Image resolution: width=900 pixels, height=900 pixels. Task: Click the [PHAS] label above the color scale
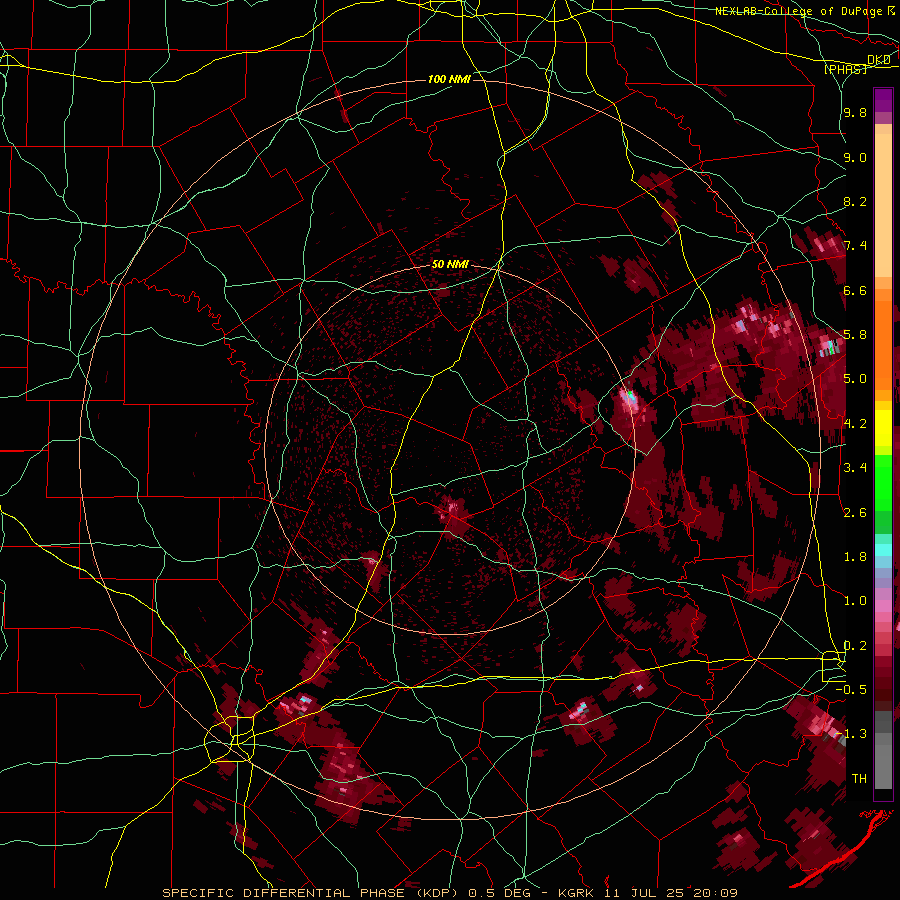845,69
